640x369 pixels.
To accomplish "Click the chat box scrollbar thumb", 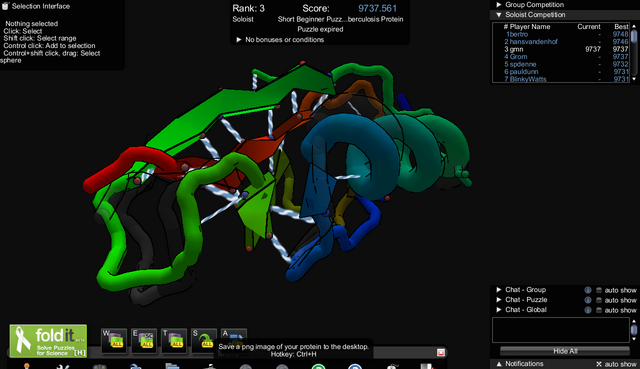I will tap(634, 329).
